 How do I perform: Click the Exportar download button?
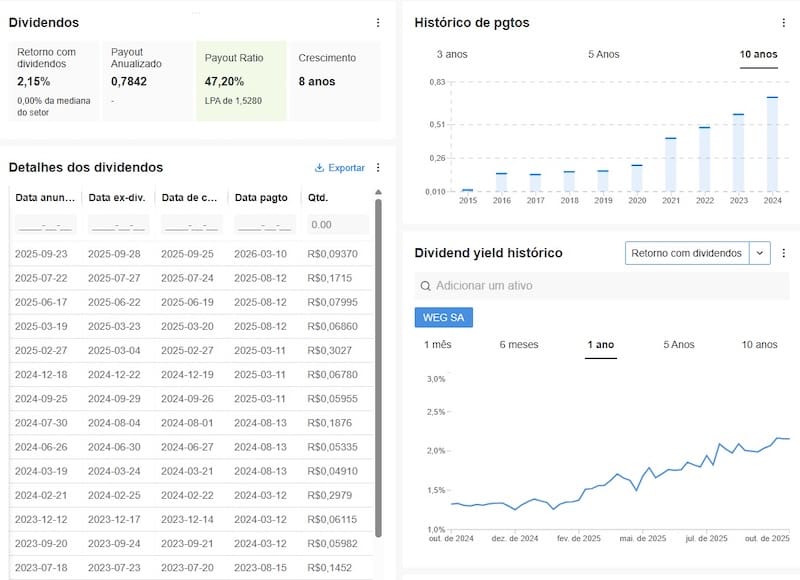340,168
